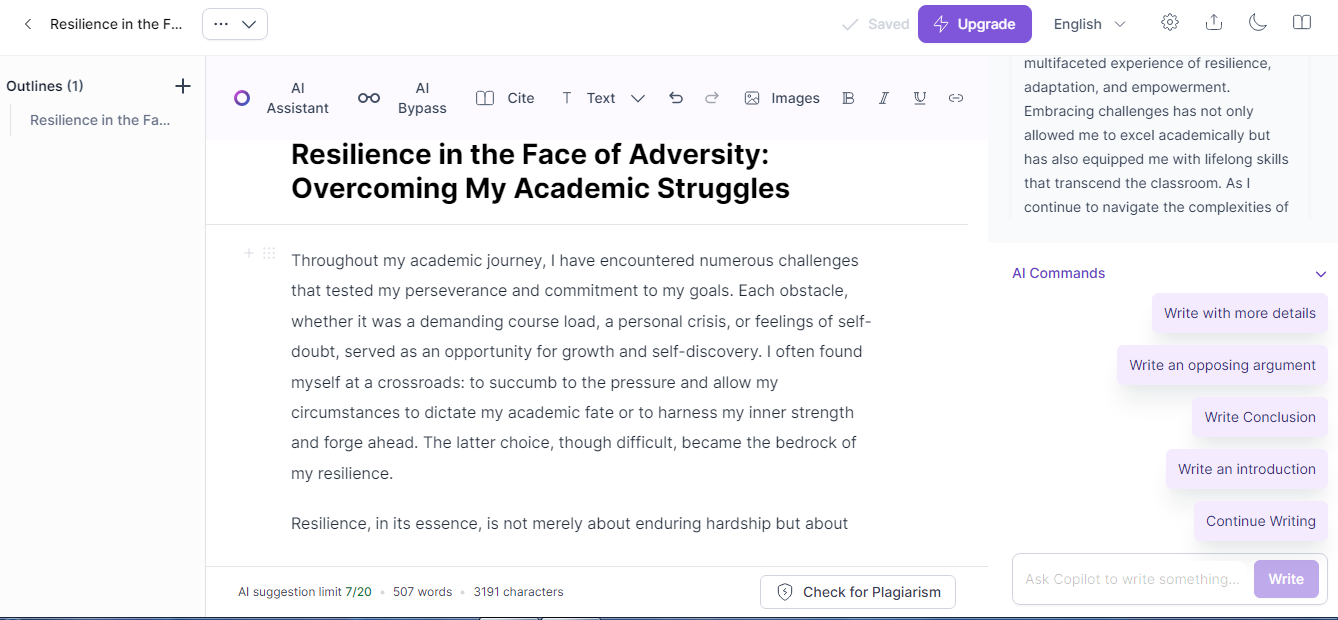Screen dimensions: 1338x620
Task: Toggle dark mode moon icon
Action: pos(1258,22)
